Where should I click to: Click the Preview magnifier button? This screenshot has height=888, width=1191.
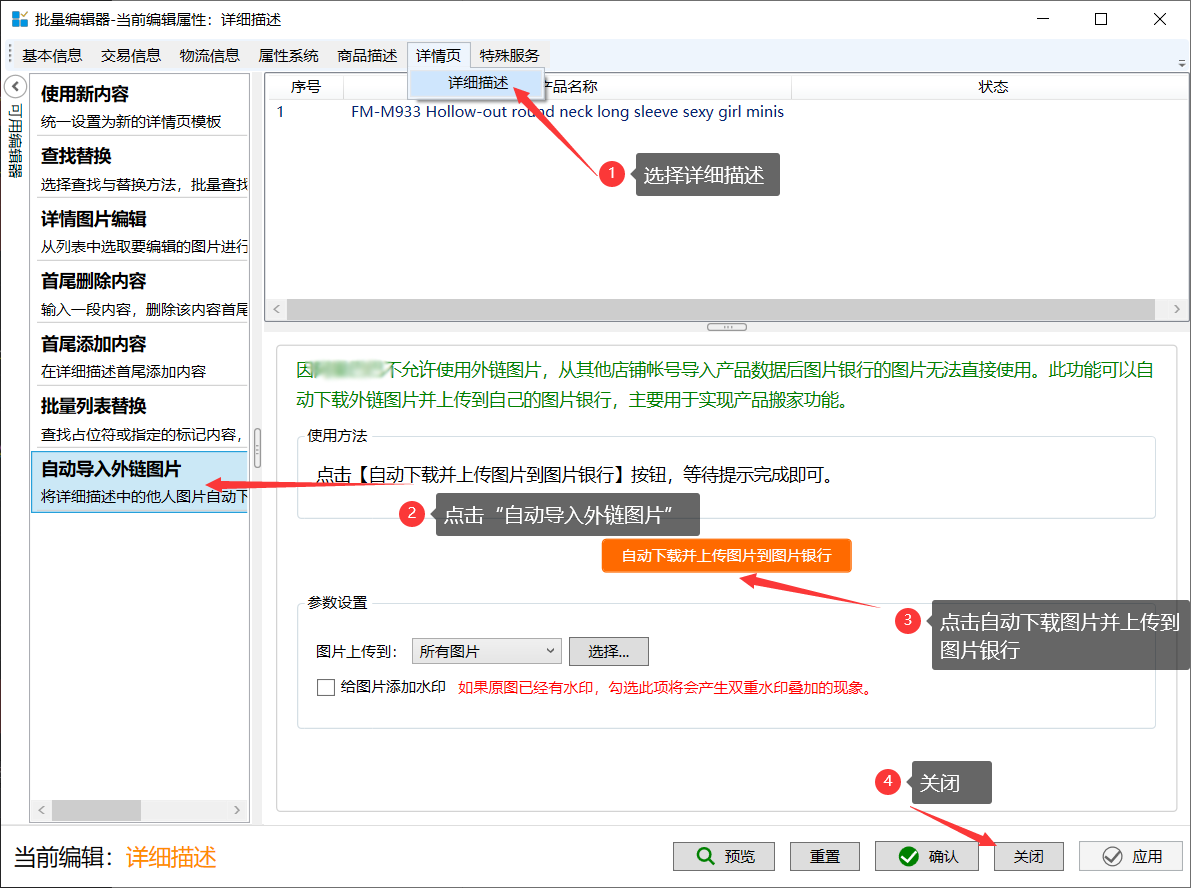coord(724,857)
